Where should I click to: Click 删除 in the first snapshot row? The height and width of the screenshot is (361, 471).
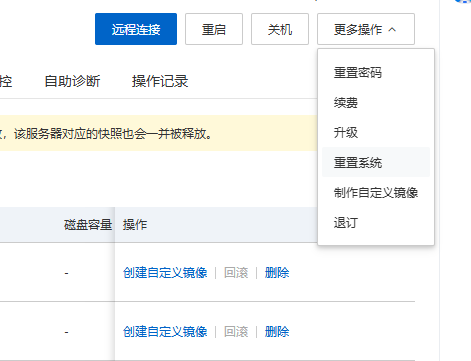click(277, 273)
